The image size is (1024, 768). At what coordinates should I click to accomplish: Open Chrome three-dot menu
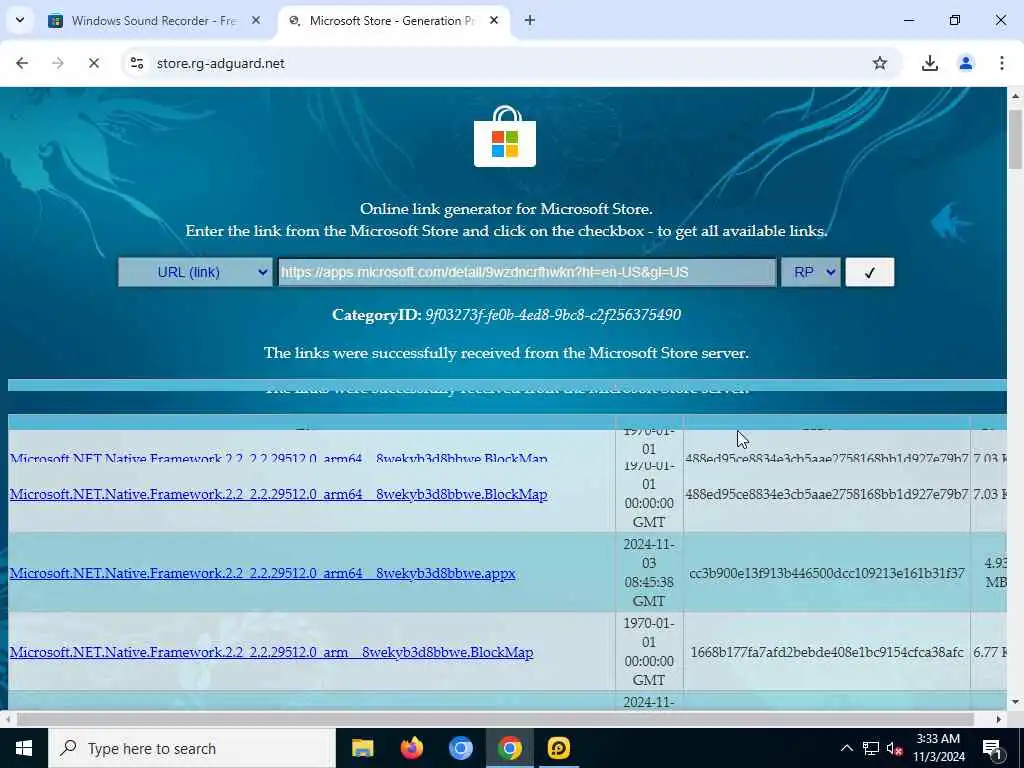[x=1001, y=63]
